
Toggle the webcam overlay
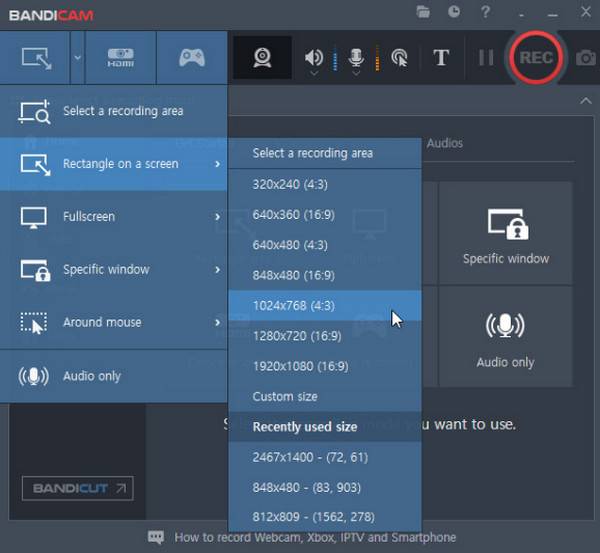point(262,58)
